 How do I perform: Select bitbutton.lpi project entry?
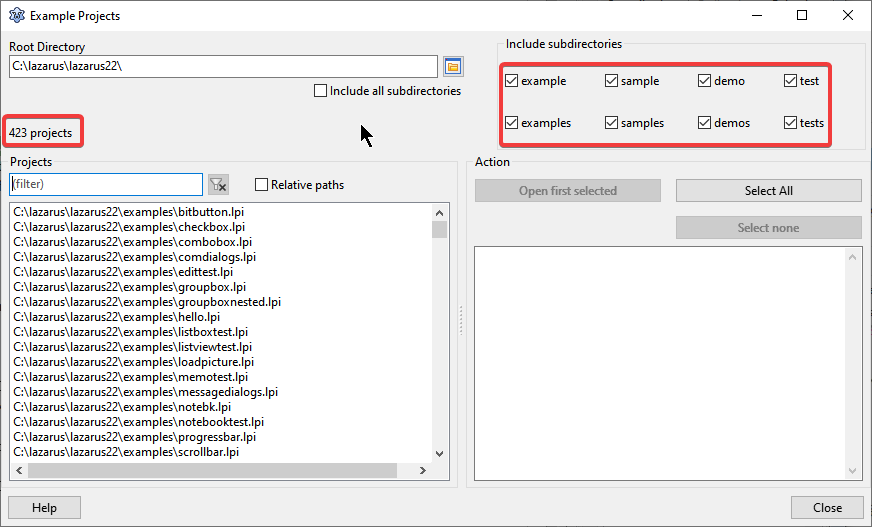(128, 212)
